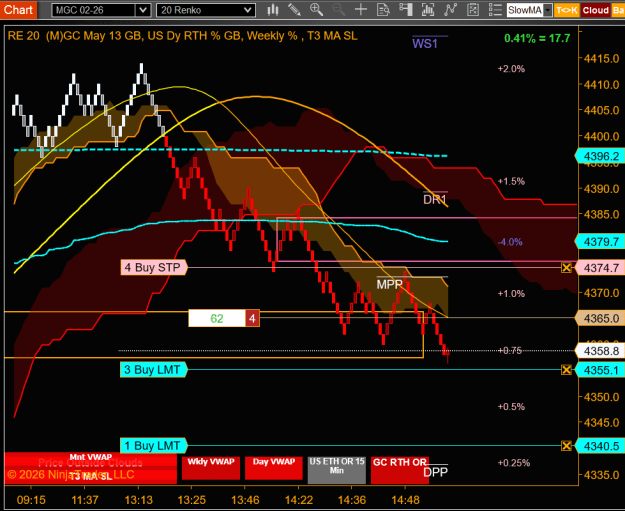Image resolution: width=625 pixels, height=511 pixels.
Task: Click the green 0.41% = 17.7 readout
Action: click(x=537, y=38)
